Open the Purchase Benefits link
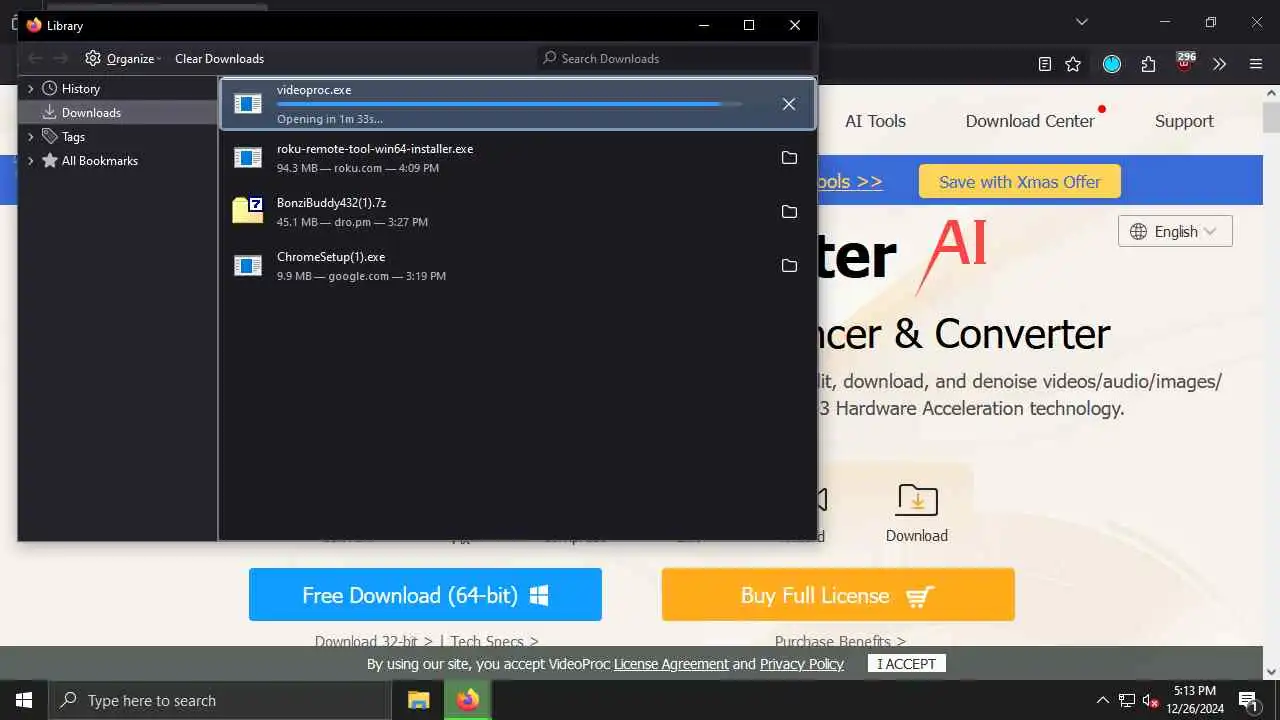This screenshot has height=720, width=1280. point(840,641)
